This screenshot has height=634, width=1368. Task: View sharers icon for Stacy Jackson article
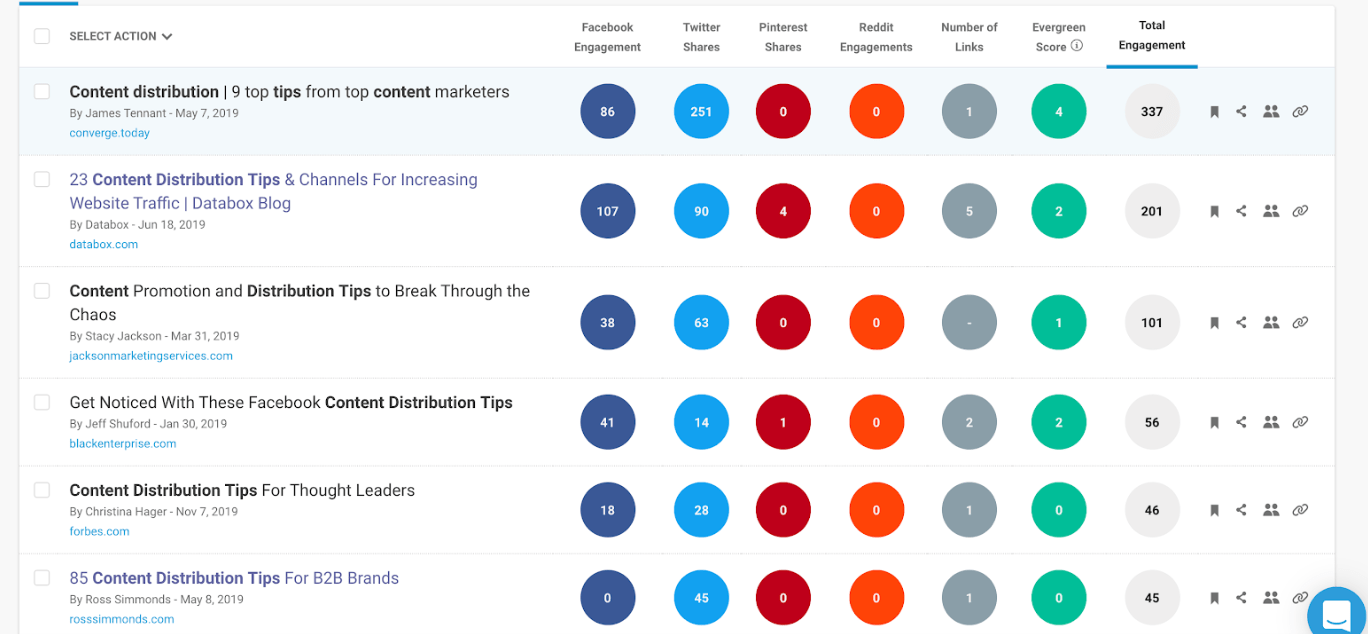click(1271, 322)
